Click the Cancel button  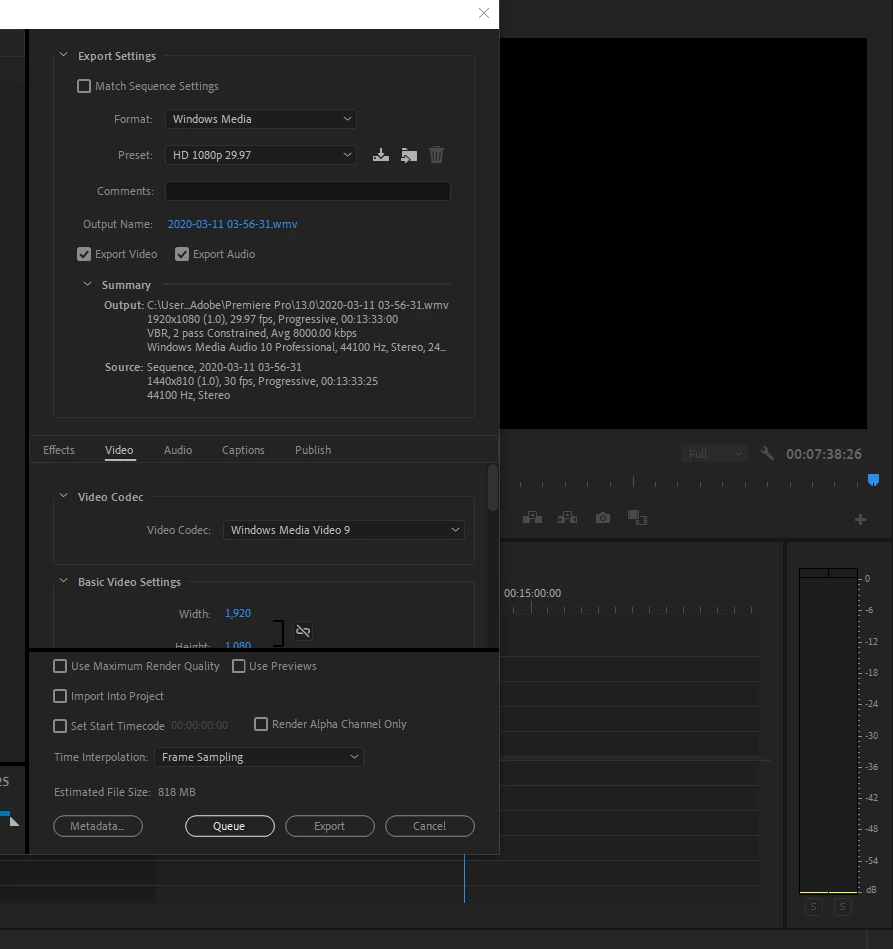[429, 826]
